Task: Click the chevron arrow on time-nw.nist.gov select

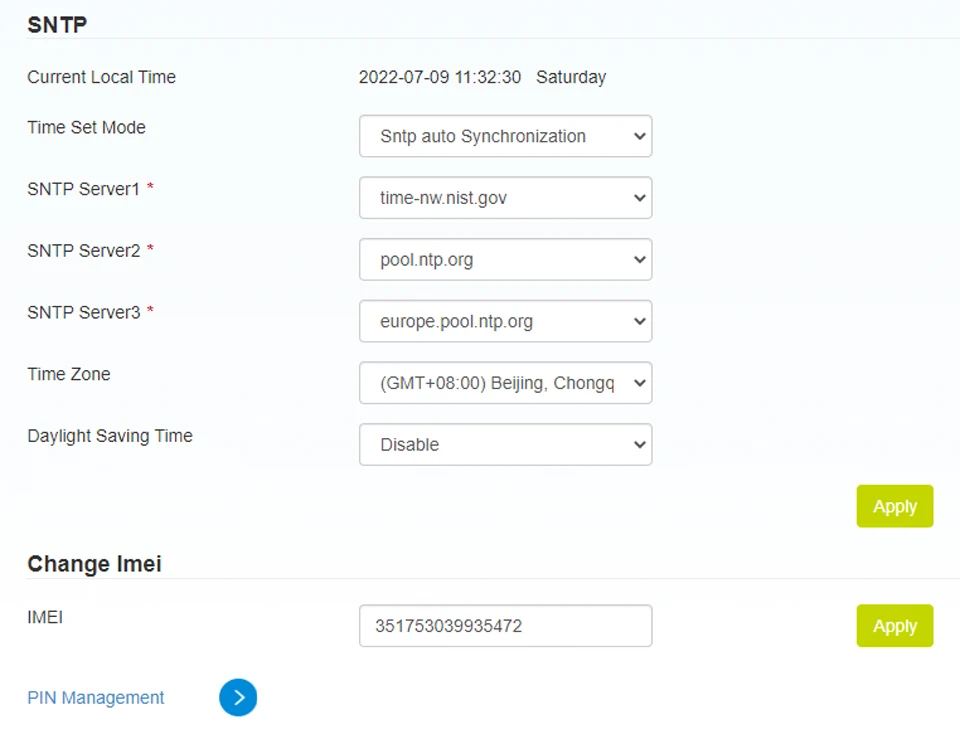Action: tap(640, 198)
